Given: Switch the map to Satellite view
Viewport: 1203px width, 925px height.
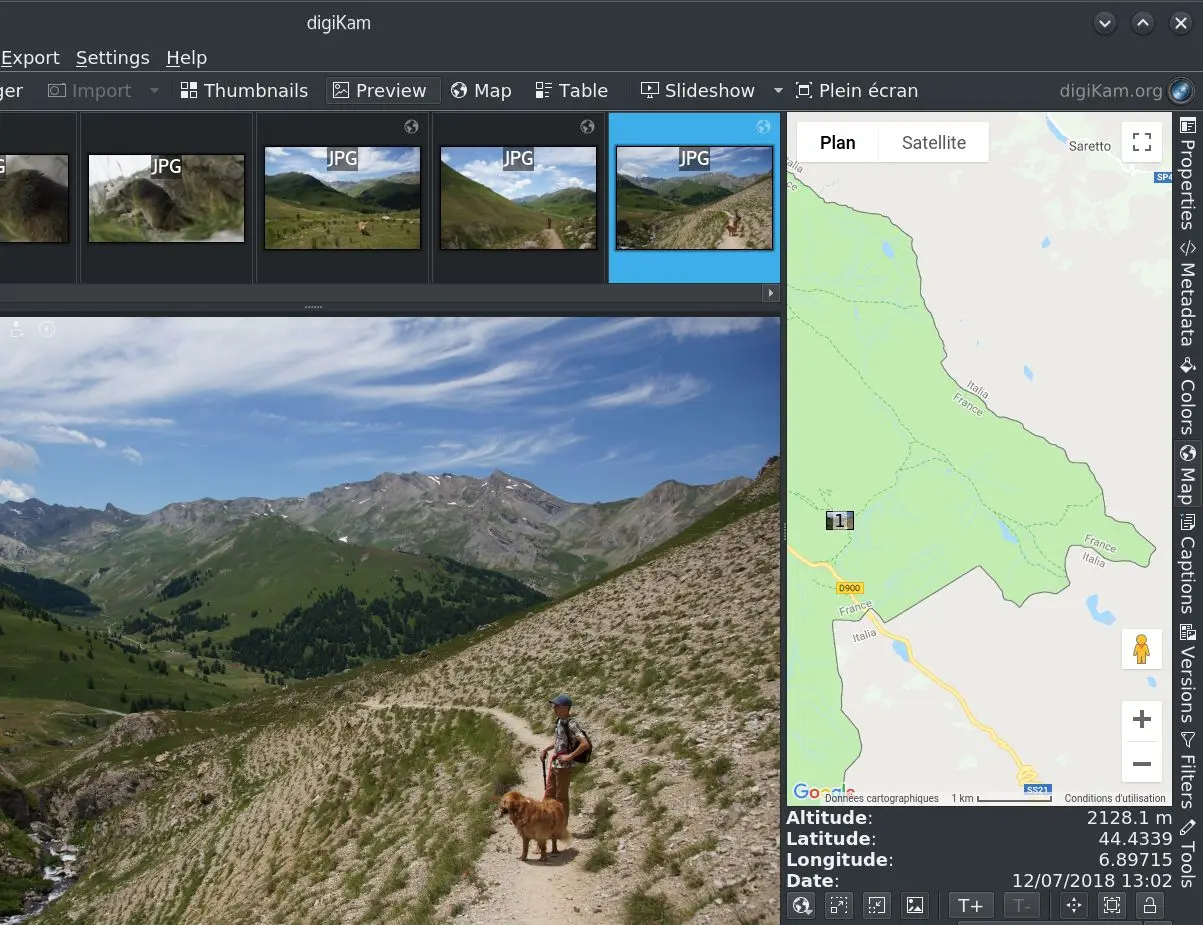Looking at the screenshot, I should tap(932, 142).
